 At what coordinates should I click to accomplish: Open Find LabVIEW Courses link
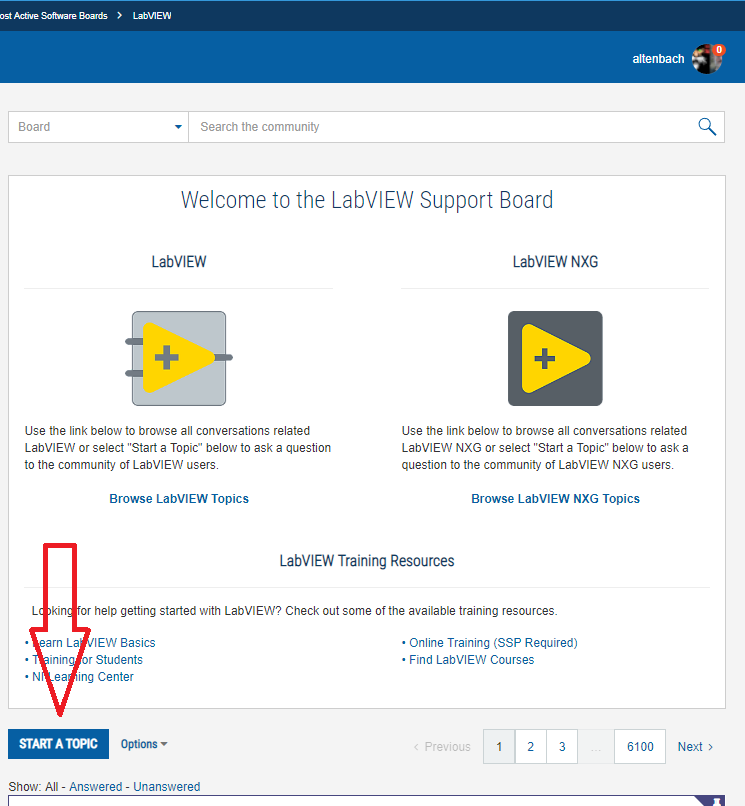(x=471, y=660)
